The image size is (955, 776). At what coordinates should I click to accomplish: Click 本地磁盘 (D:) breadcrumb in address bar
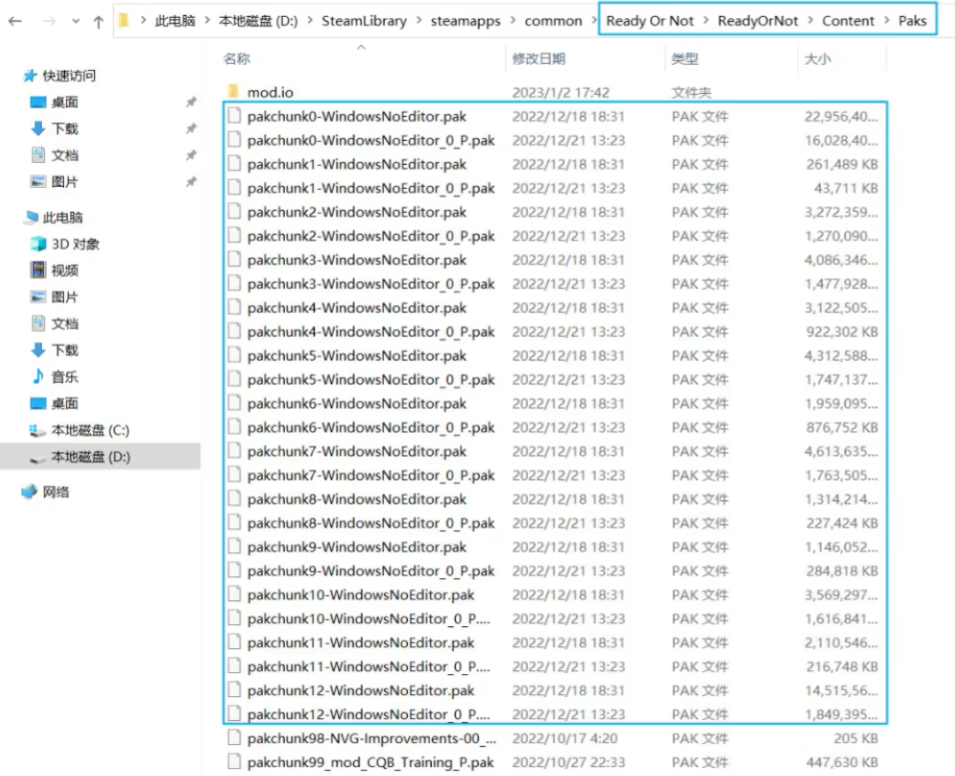tap(258, 21)
